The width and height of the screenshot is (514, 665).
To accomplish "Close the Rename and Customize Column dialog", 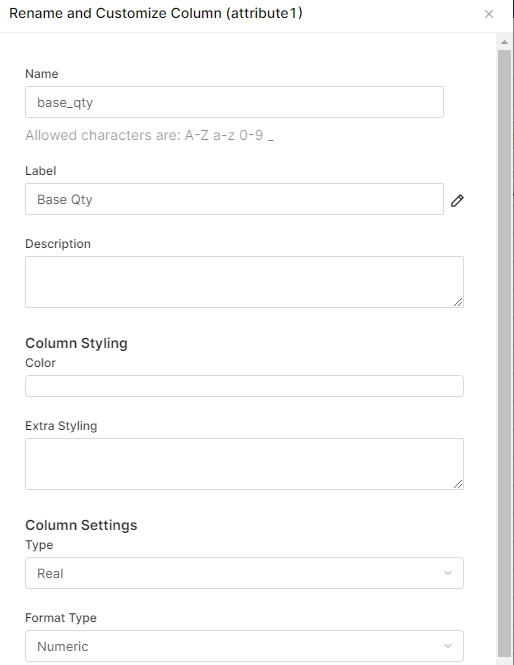I will [489, 14].
